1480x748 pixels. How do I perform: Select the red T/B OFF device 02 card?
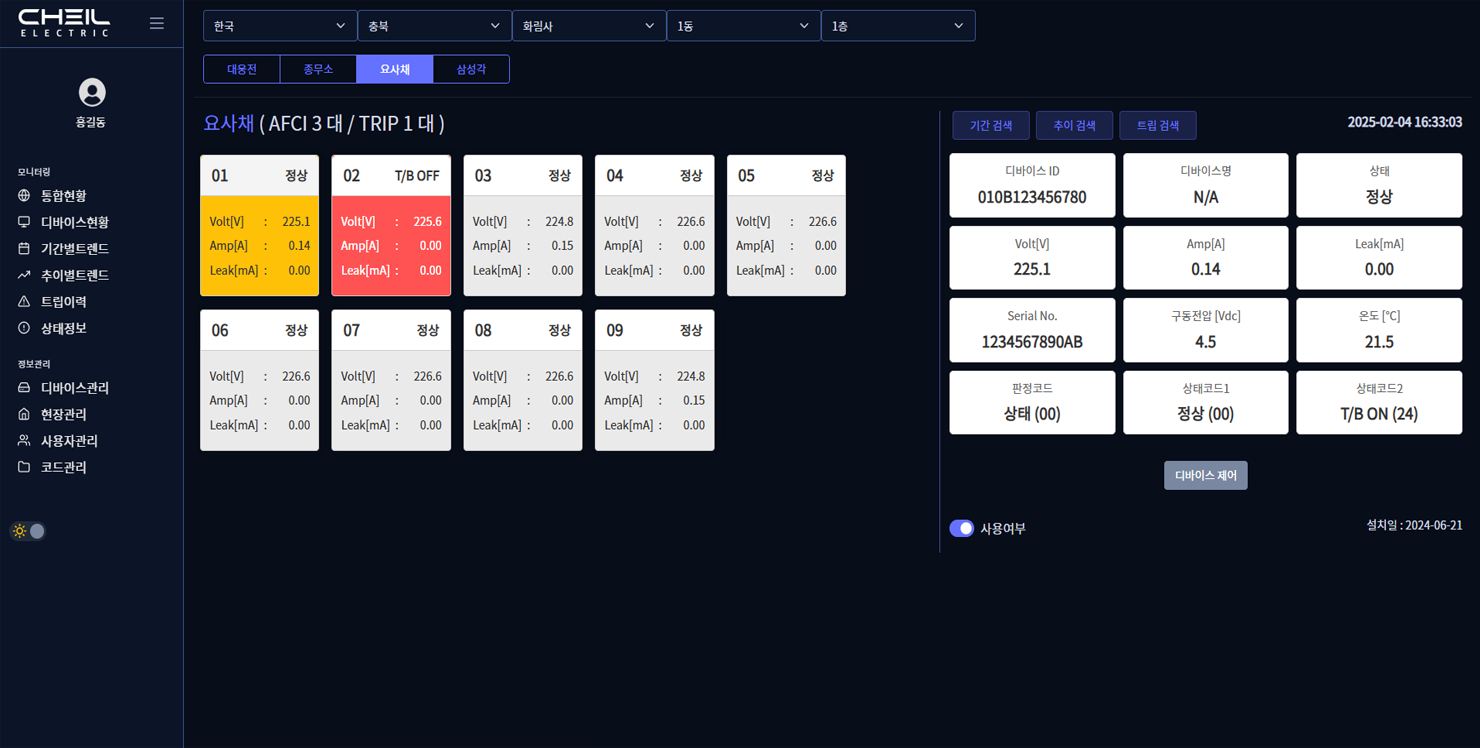(391, 226)
